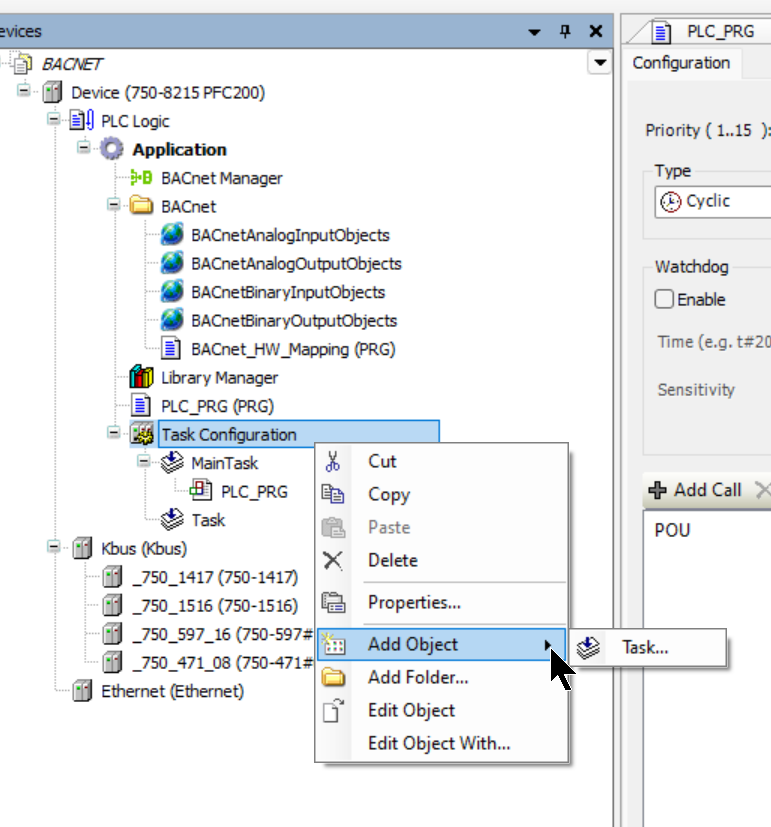Click the BACnetBinaryInputObjects globe icon
The image size is (771, 827).
[x=172, y=292]
